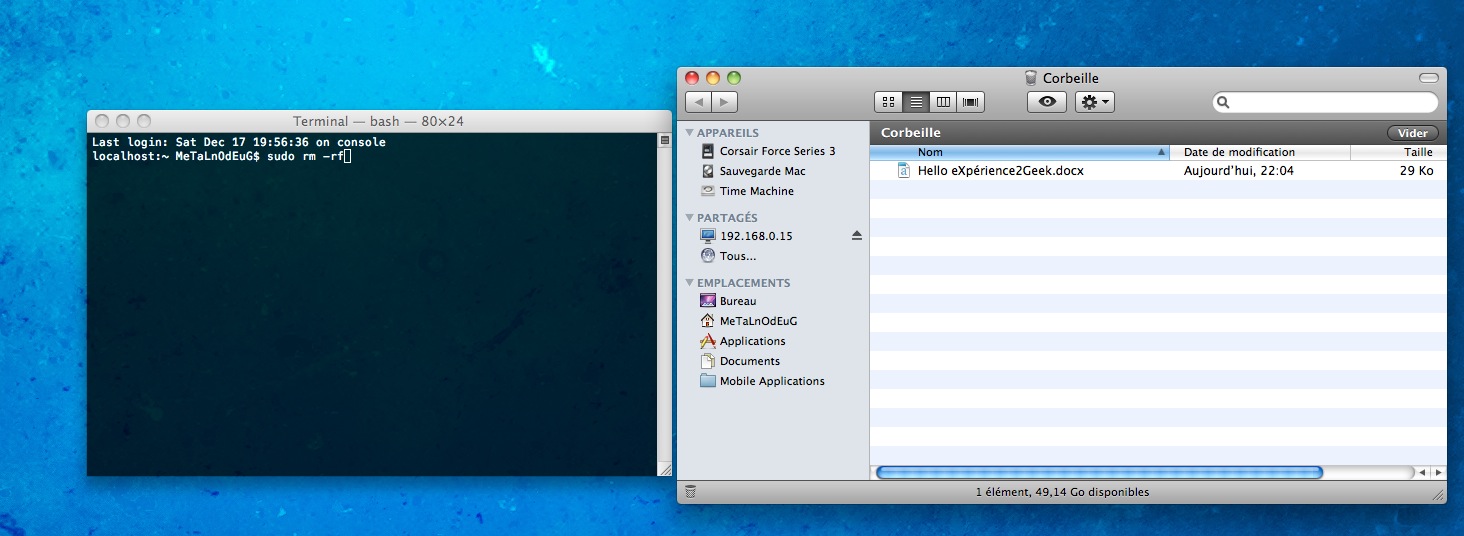1464x536 pixels.
Task: Click the Finder window resize grip
Action: pos(1439,493)
